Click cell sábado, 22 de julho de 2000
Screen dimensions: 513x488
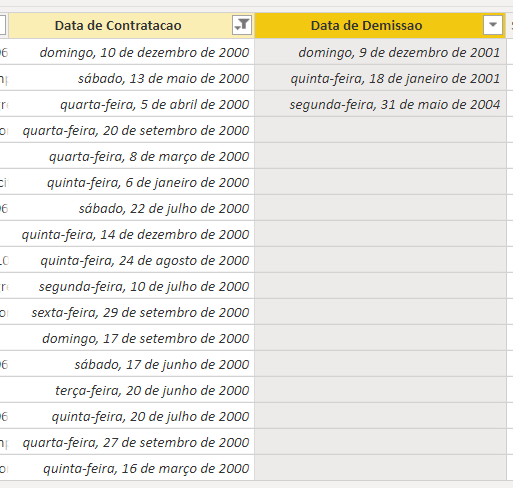131,208
